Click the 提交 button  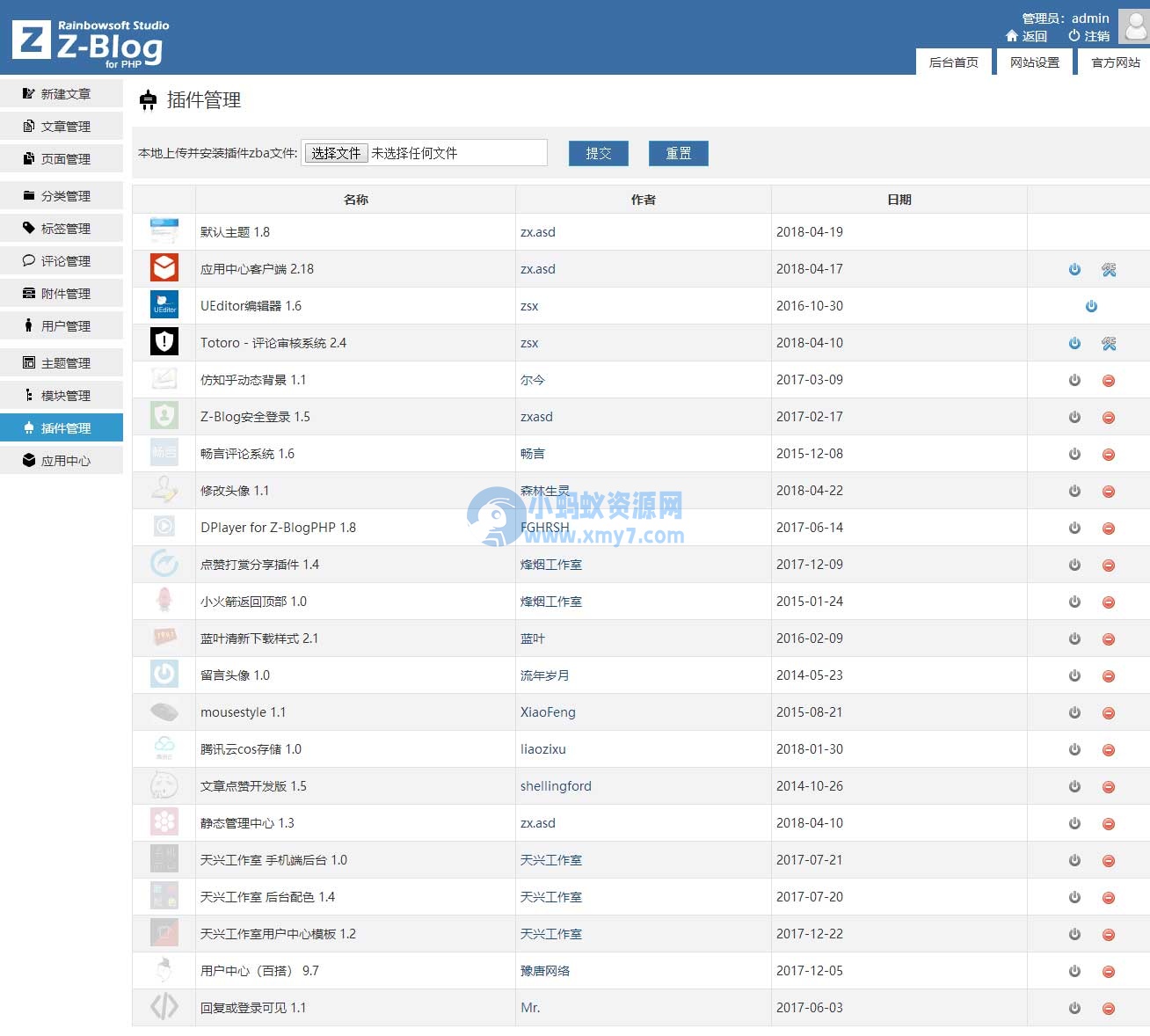(598, 152)
